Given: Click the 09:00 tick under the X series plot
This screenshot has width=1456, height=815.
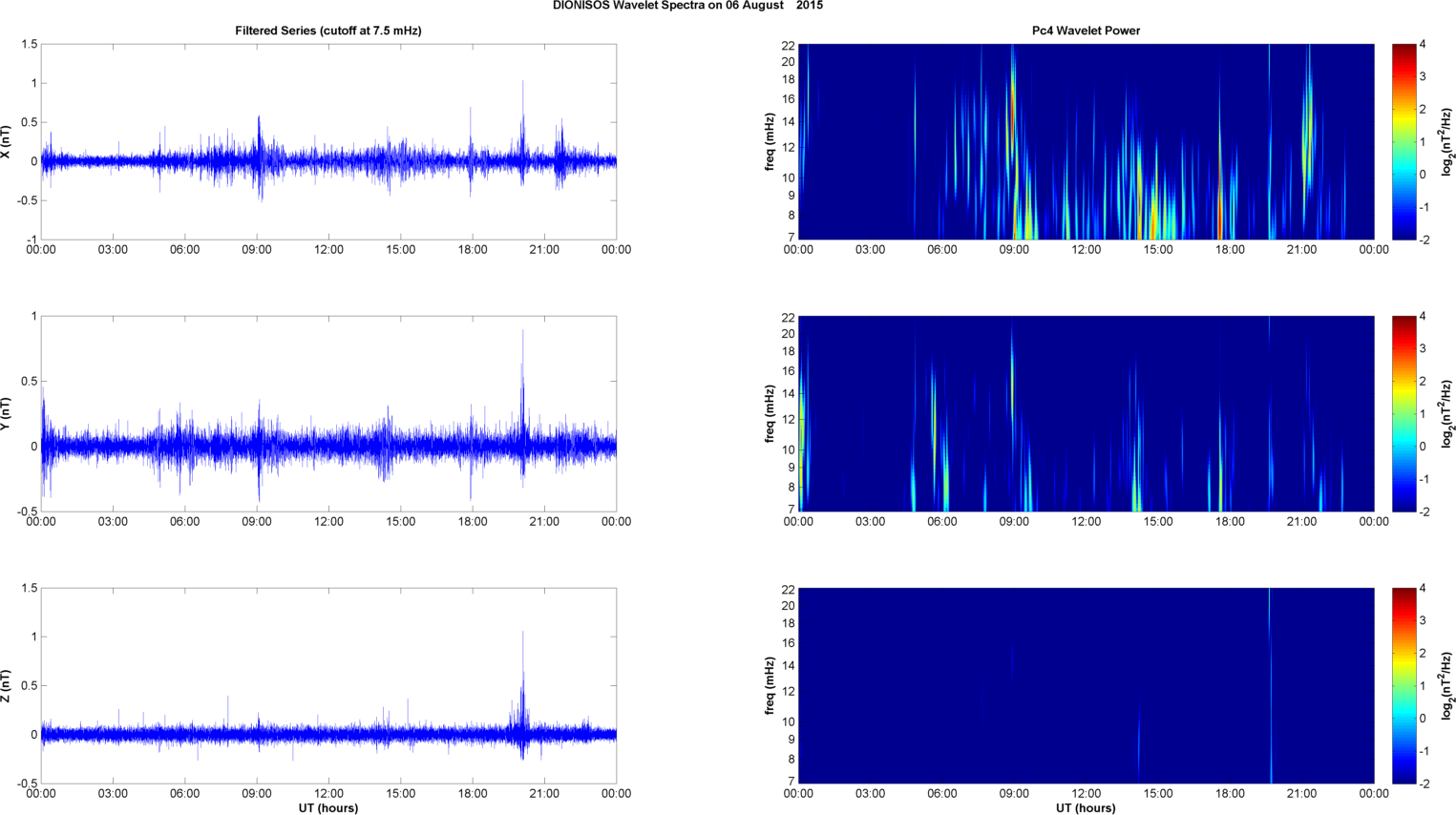Looking at the screenshot, I should 257,250.
